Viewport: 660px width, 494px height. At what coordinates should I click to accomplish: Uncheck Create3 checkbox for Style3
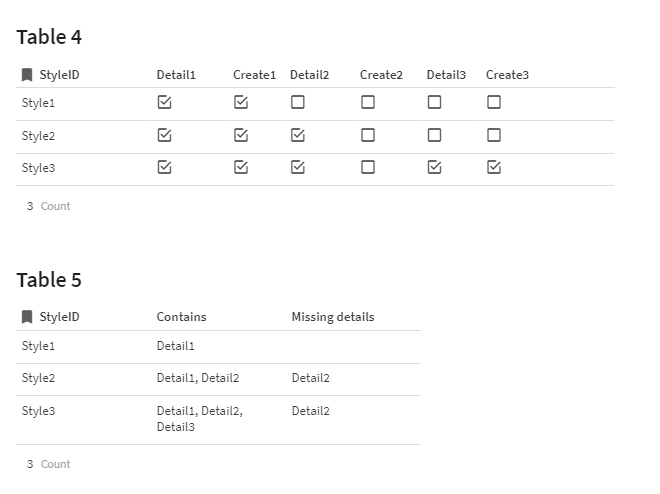pyautogui.click(x=494, y=167)
